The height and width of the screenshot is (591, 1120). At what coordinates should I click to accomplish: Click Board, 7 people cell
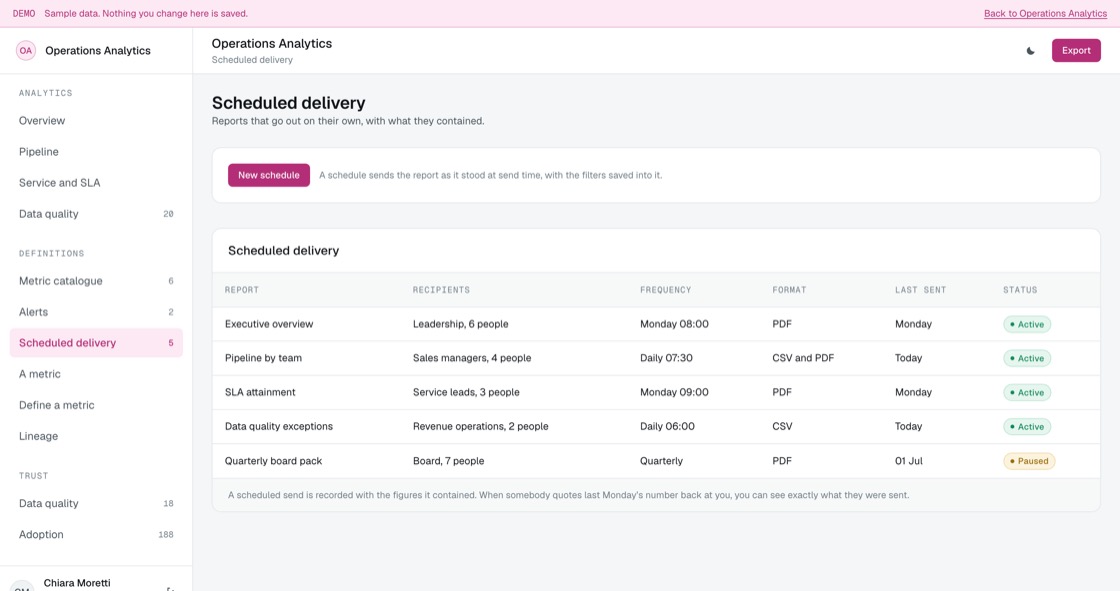448,461
